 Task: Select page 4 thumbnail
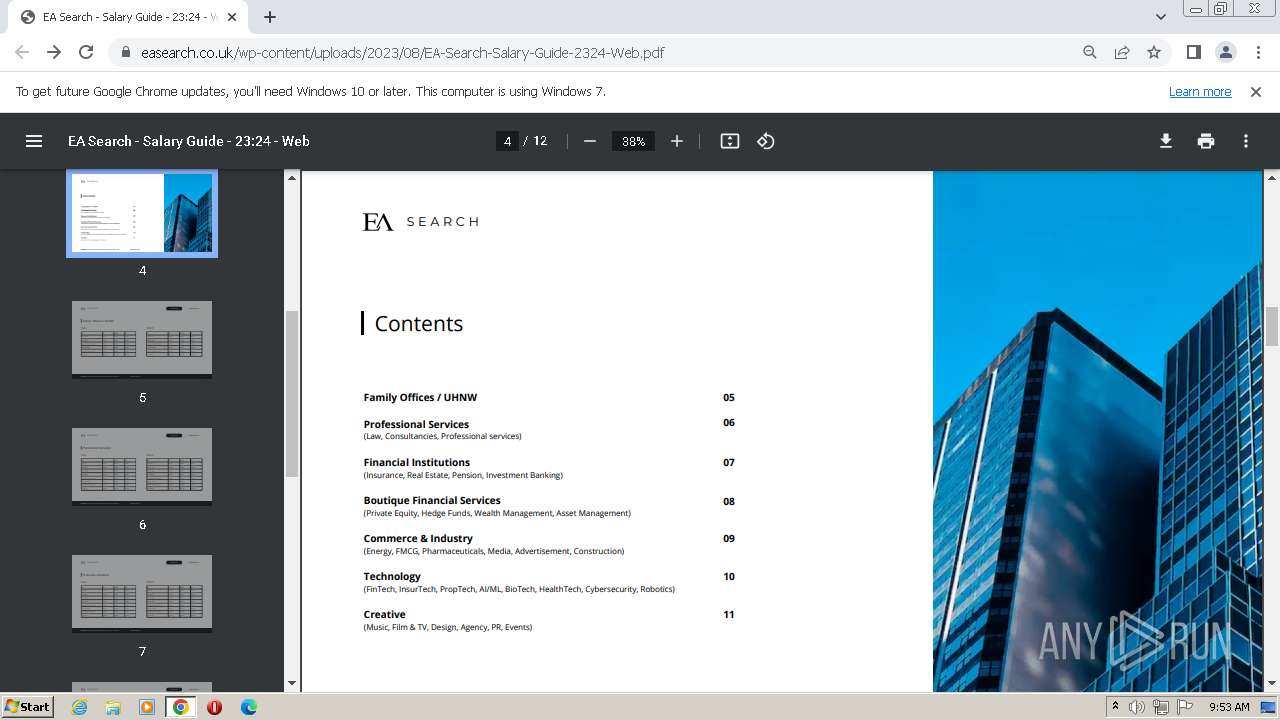(x=142, y=213)
